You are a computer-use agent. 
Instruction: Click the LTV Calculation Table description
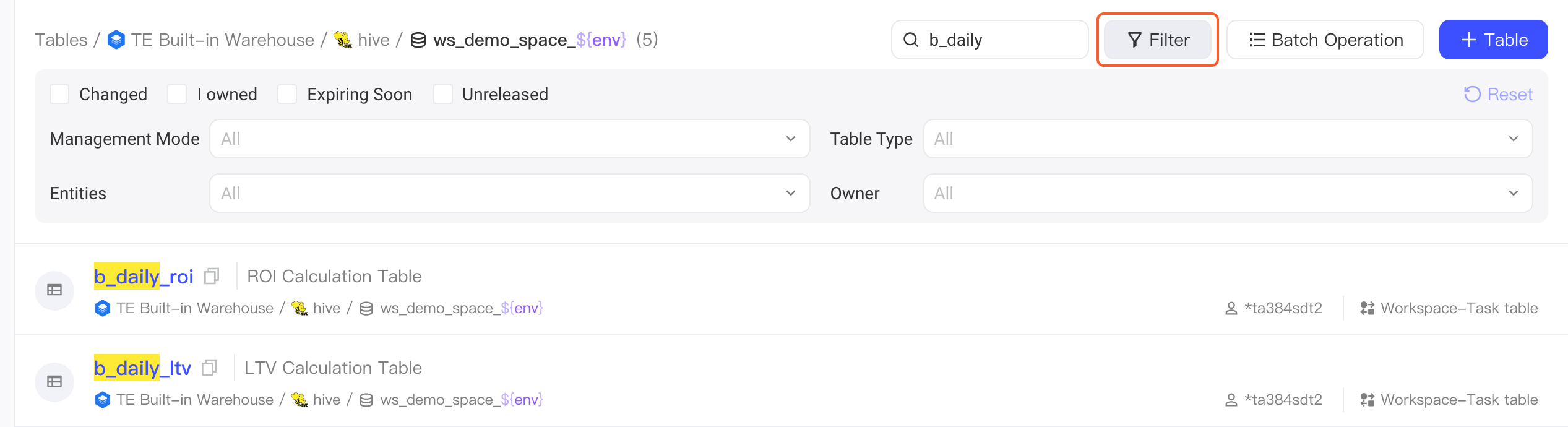[333, 368]
